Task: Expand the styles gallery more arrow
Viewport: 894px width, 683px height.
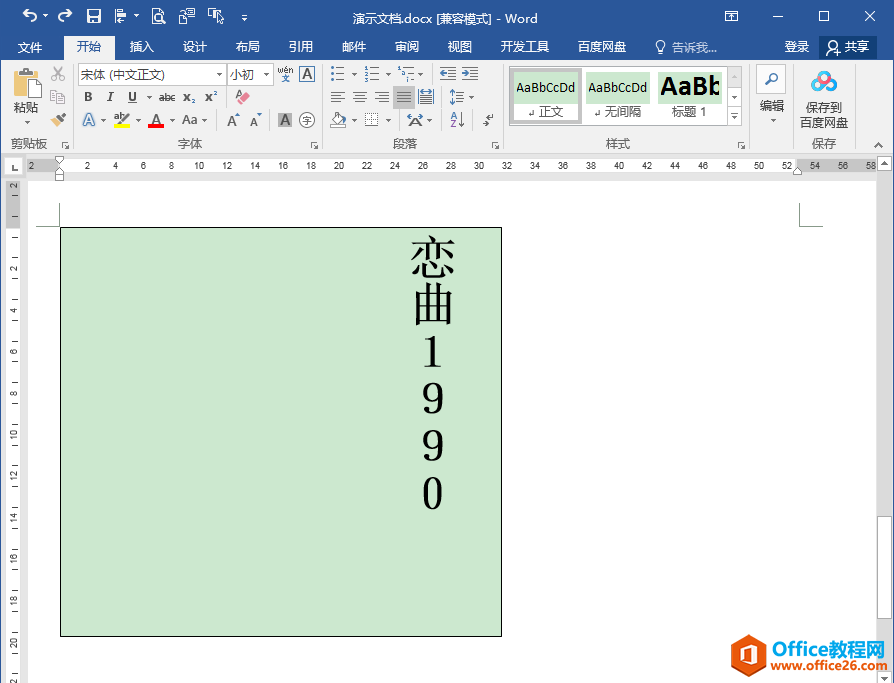Action: coord(734,116)
